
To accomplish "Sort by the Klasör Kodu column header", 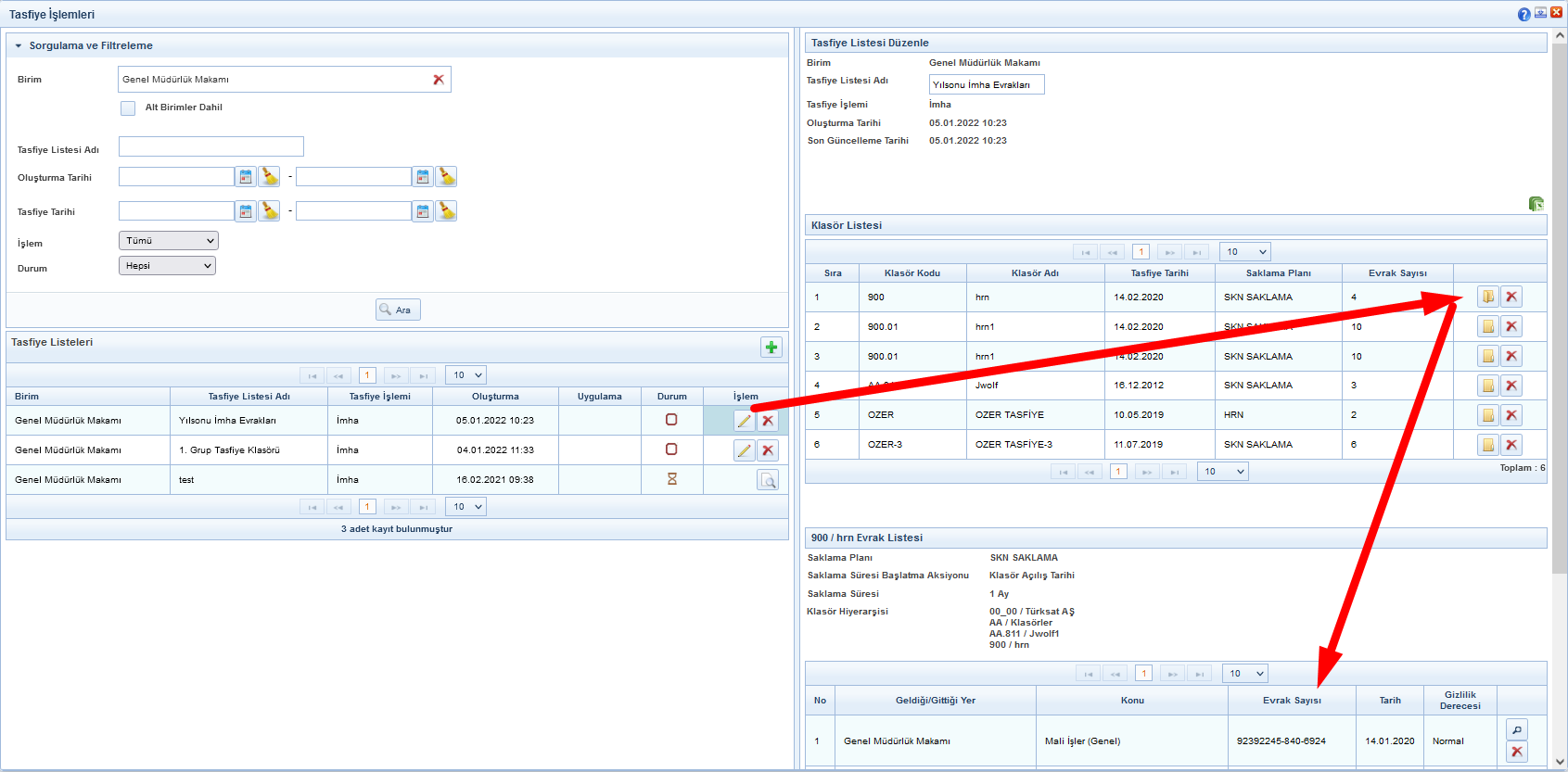I will pos(911,273).
